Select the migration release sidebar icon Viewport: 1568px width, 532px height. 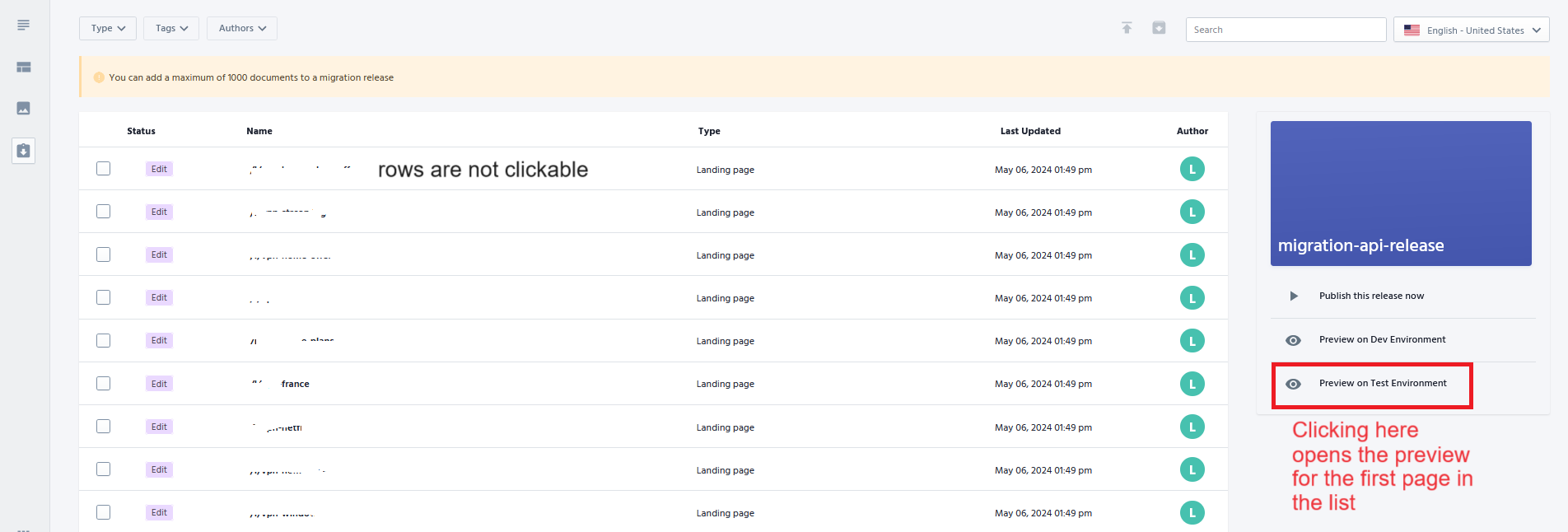point(23,151)
